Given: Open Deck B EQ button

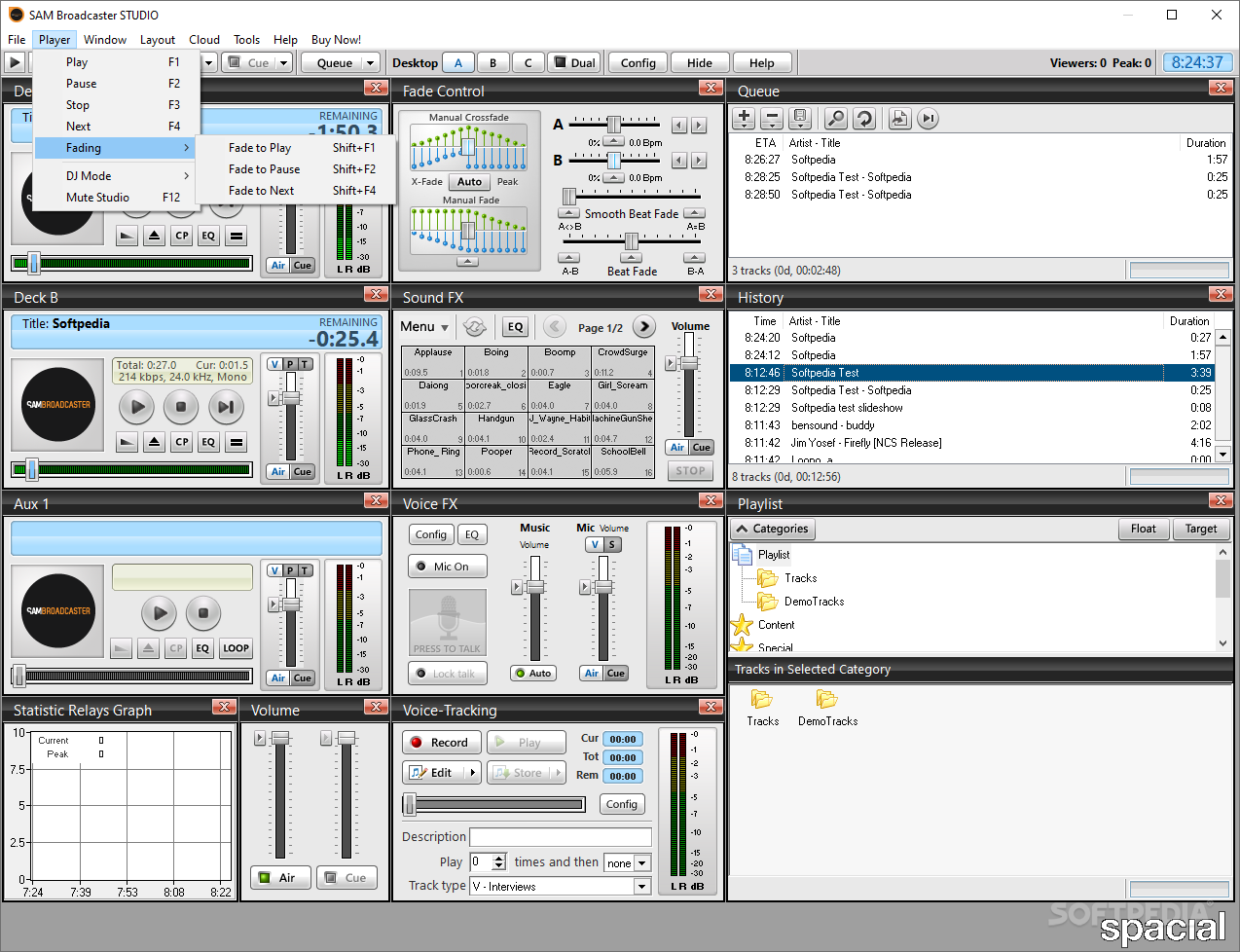Looking at the screenshot, I should click(208, 442).
